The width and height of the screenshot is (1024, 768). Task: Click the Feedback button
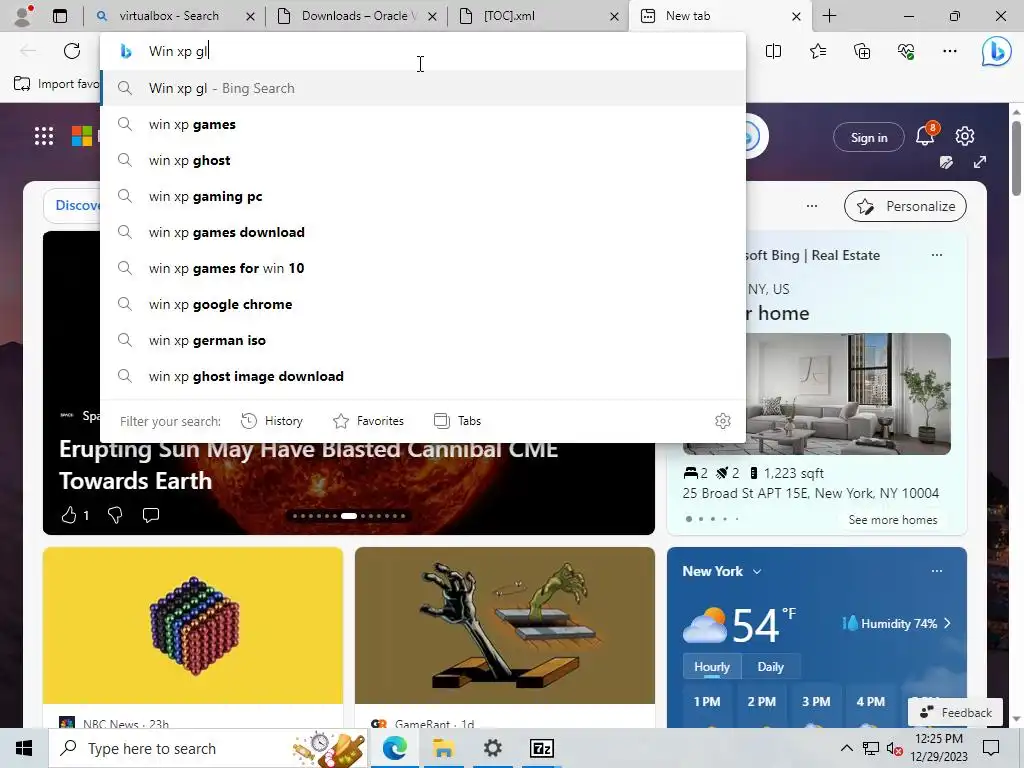pos(955,712)
